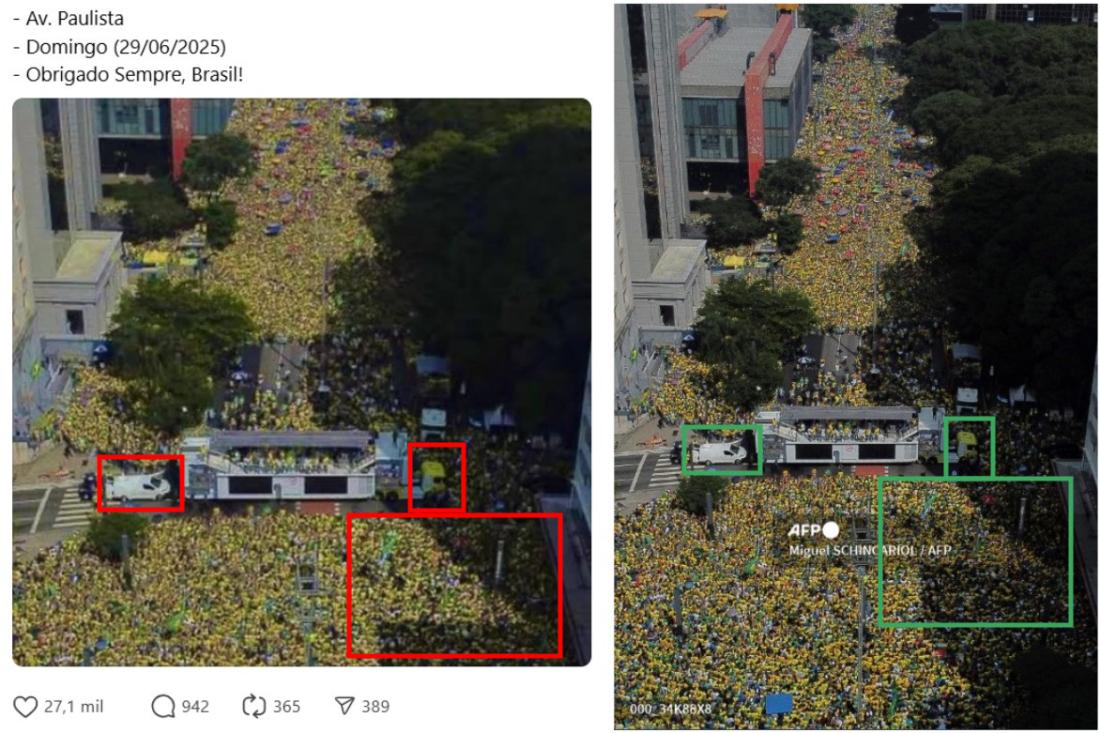Open the 27,1 mil likes count
Viewport: 1100px width, 733px height.
pyautogui.click(x=74, y=706)
